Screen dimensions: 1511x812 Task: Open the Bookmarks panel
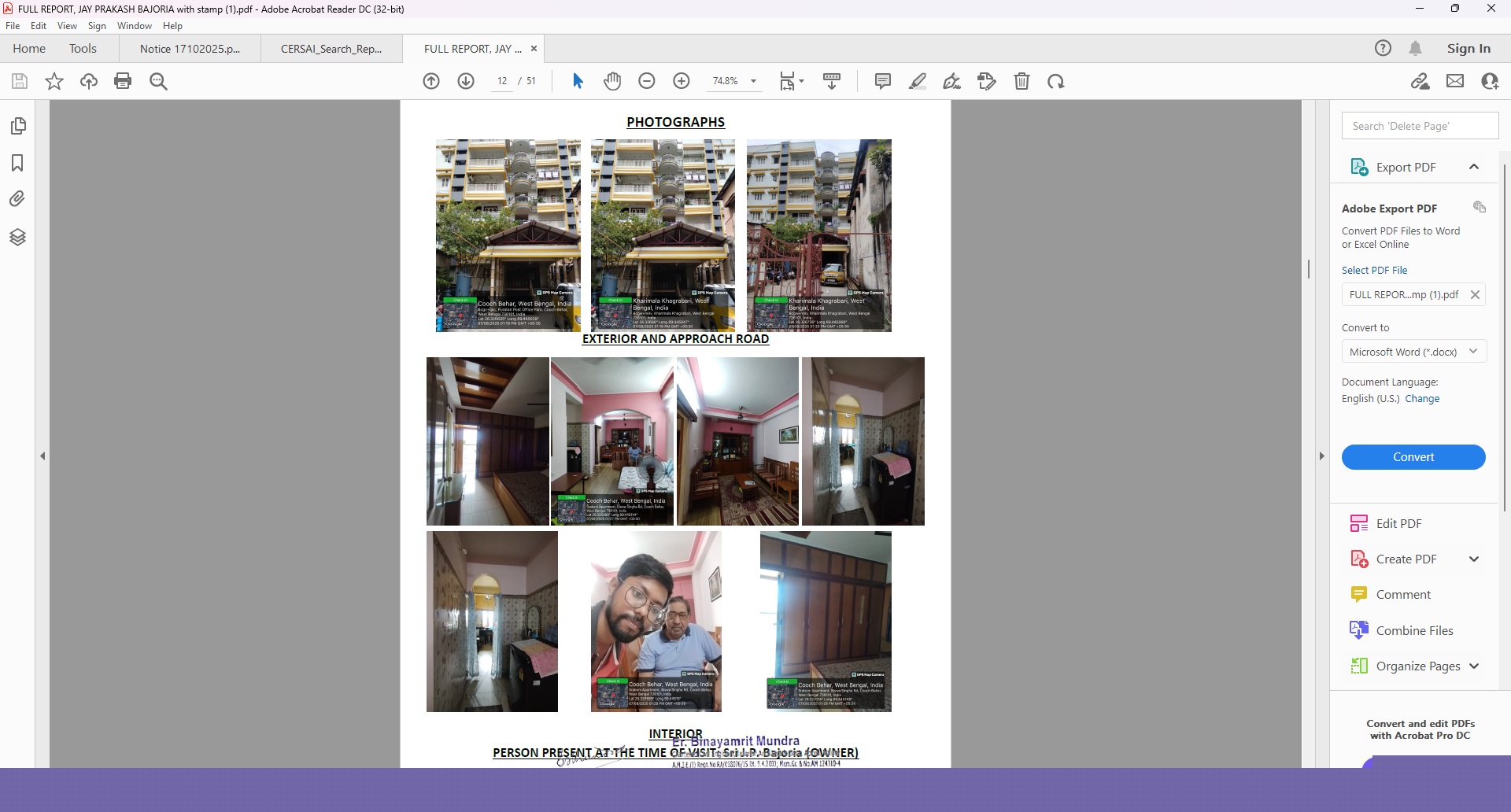coord(17,163)
